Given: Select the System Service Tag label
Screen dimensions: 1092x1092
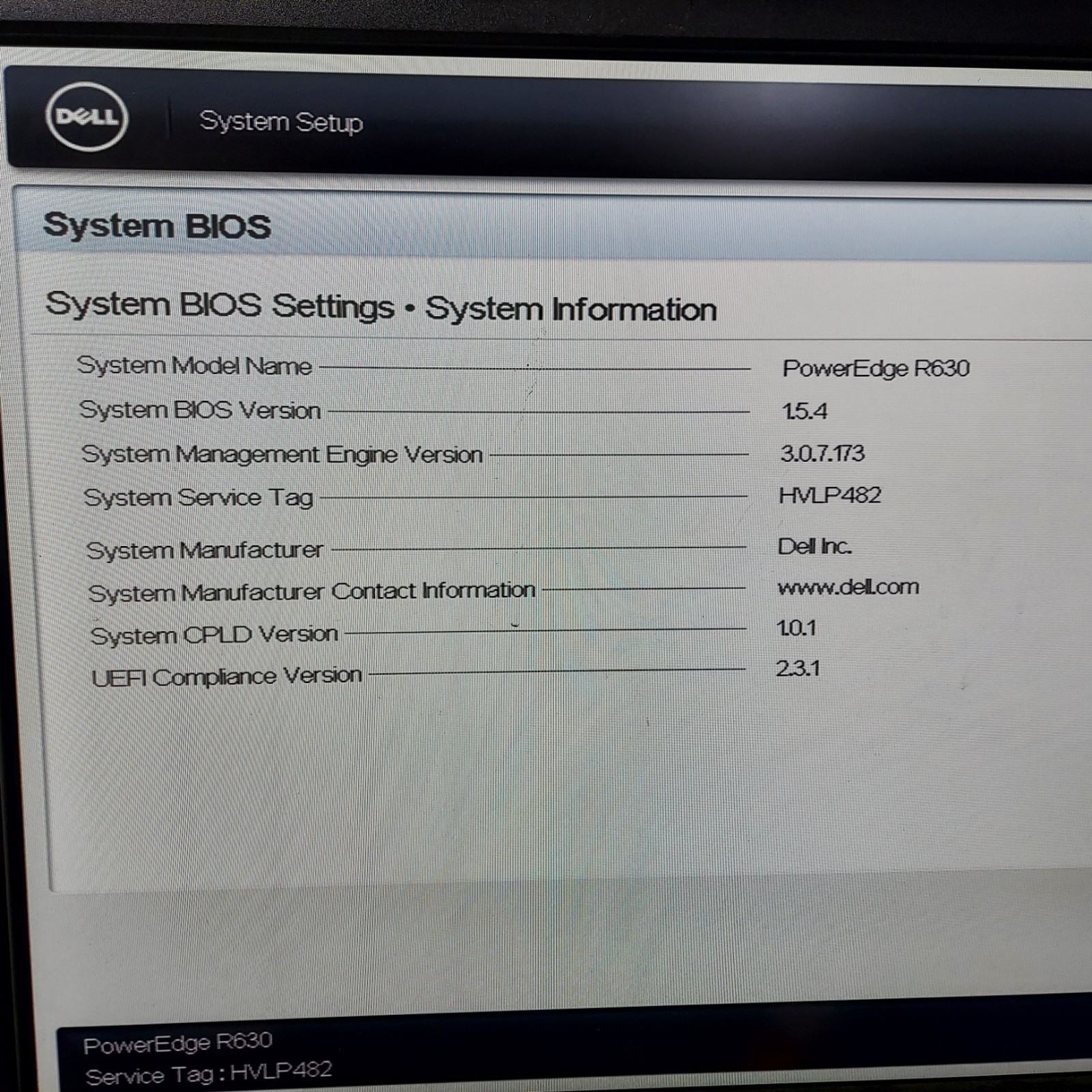Looking at the screenshot, I should coord(199,498).
